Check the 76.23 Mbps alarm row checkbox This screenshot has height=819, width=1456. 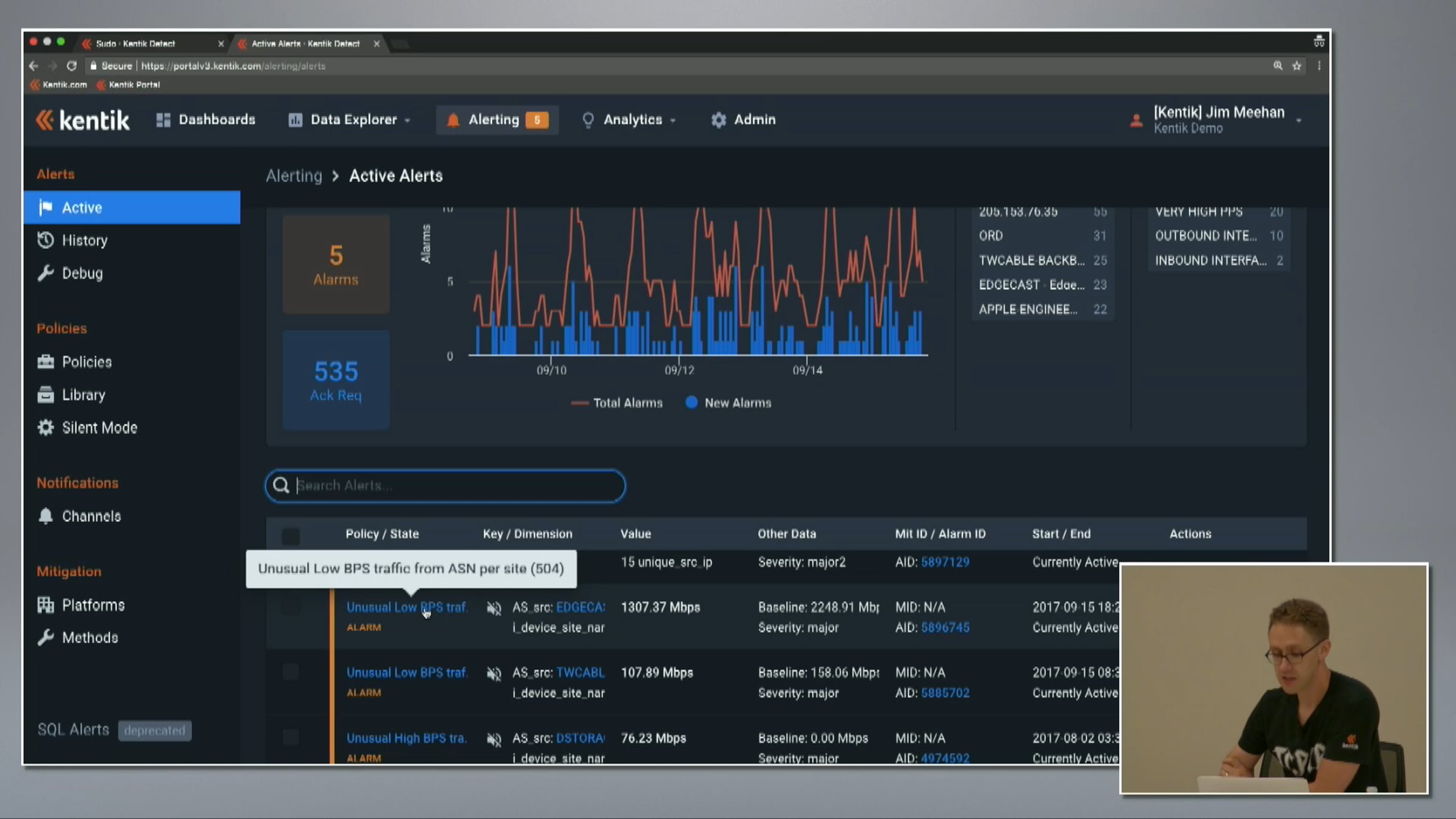point(291,738)
